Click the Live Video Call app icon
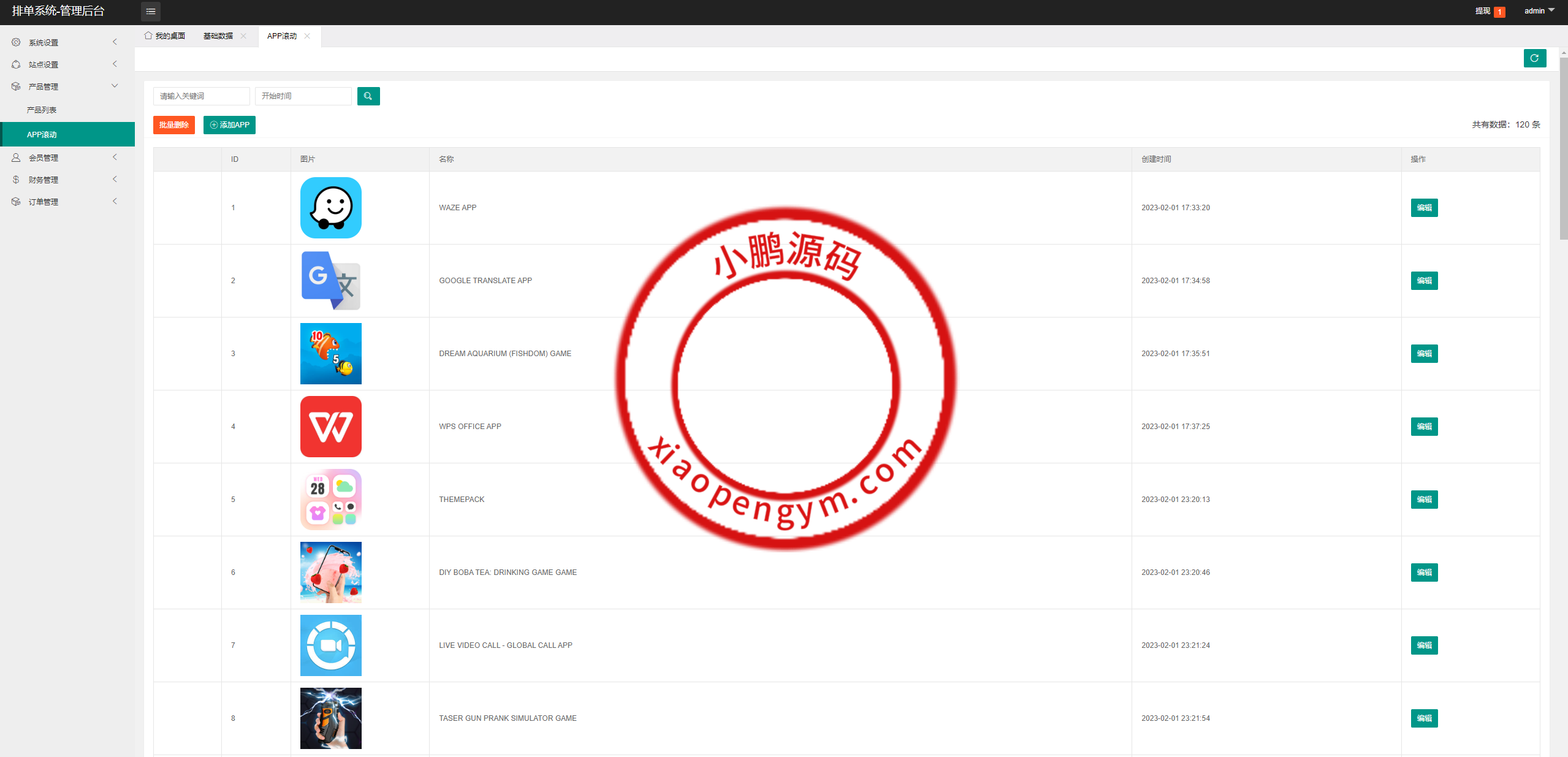 point(330,645)
